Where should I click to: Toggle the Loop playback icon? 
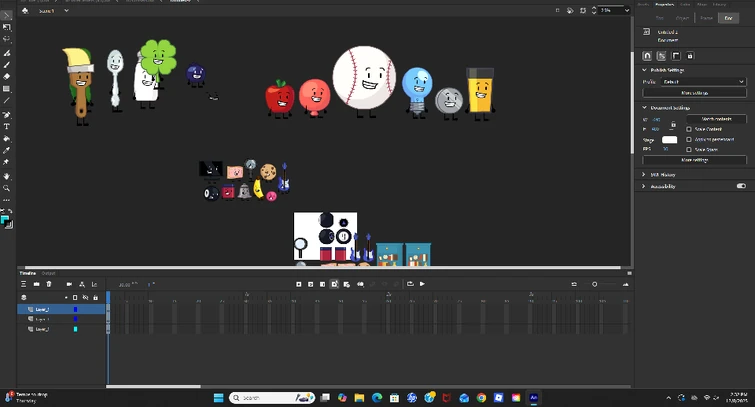pyautogui.click(x=410, y=284)
